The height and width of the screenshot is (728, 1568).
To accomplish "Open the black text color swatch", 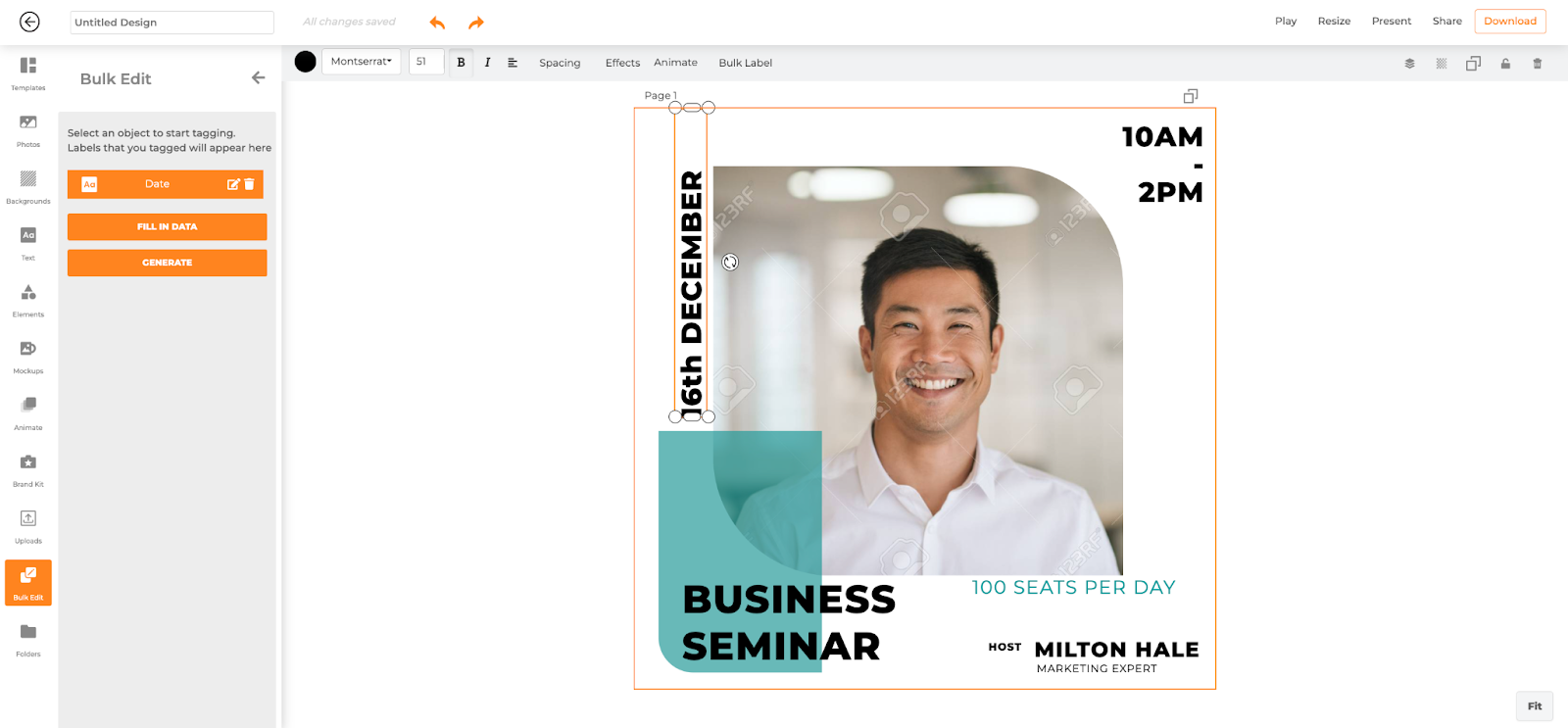I will [x=306, y=62].
